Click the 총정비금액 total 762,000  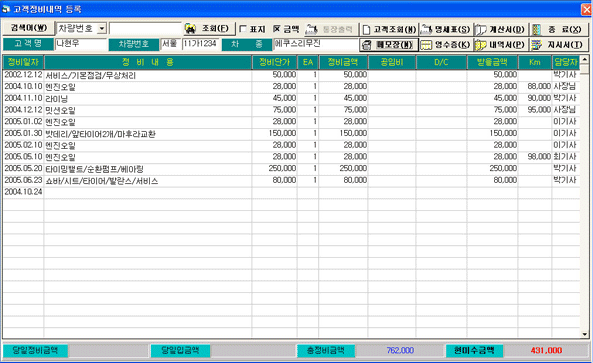pos(400,351)
